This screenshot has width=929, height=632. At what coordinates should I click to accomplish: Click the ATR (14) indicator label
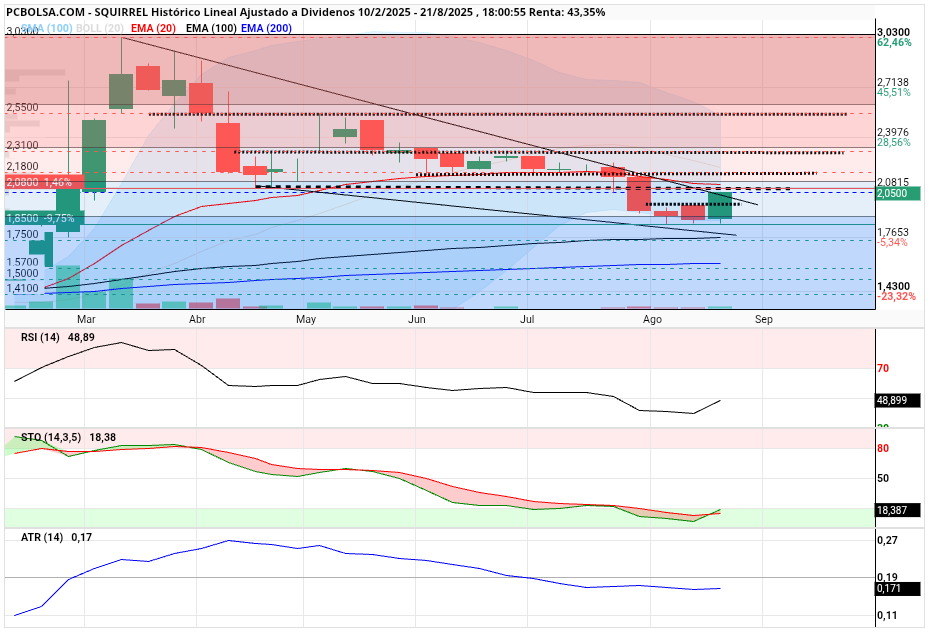41,537
